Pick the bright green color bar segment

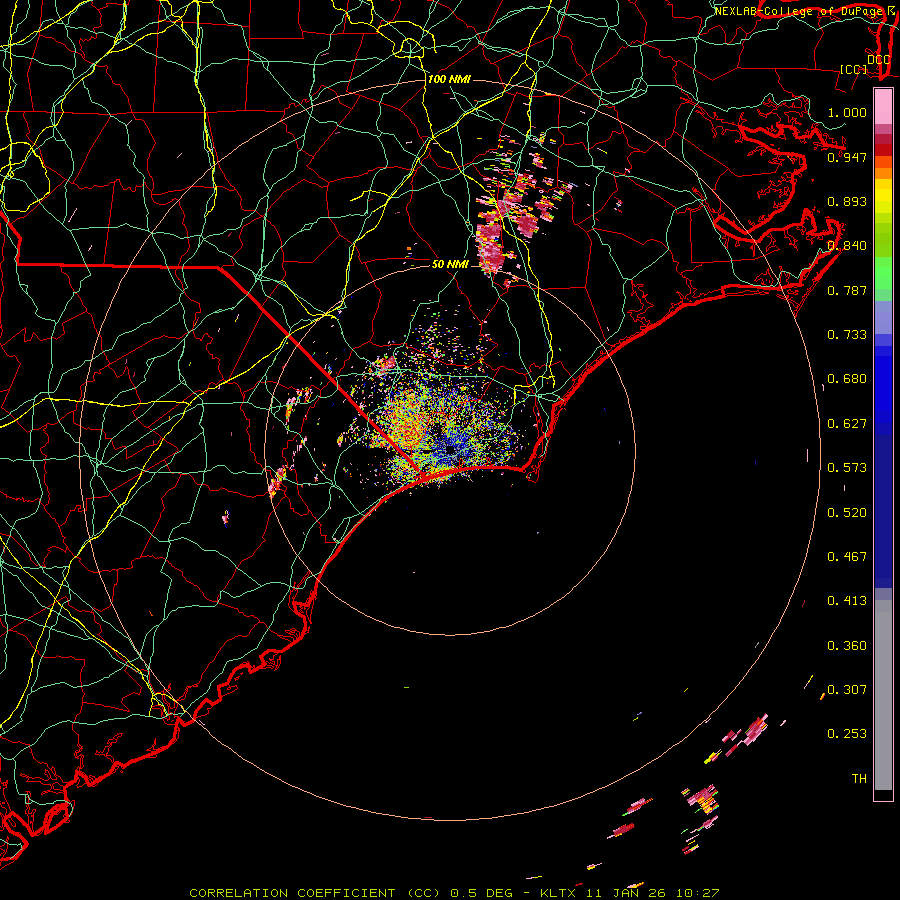pyautogui.click(x=883, y=273)
